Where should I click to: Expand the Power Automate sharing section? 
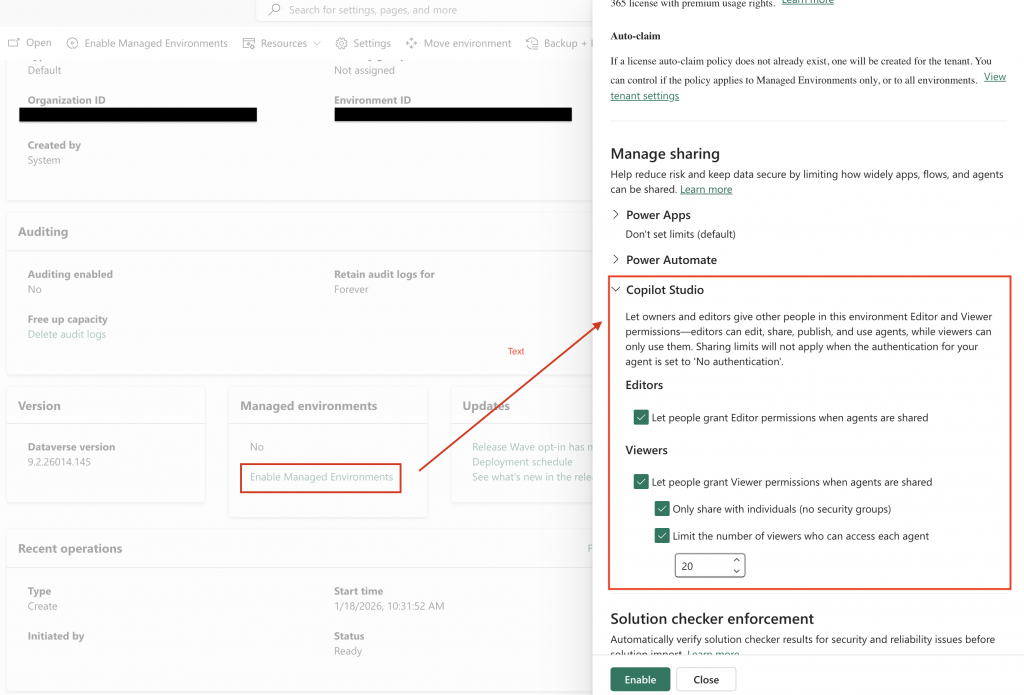point(616,260)
